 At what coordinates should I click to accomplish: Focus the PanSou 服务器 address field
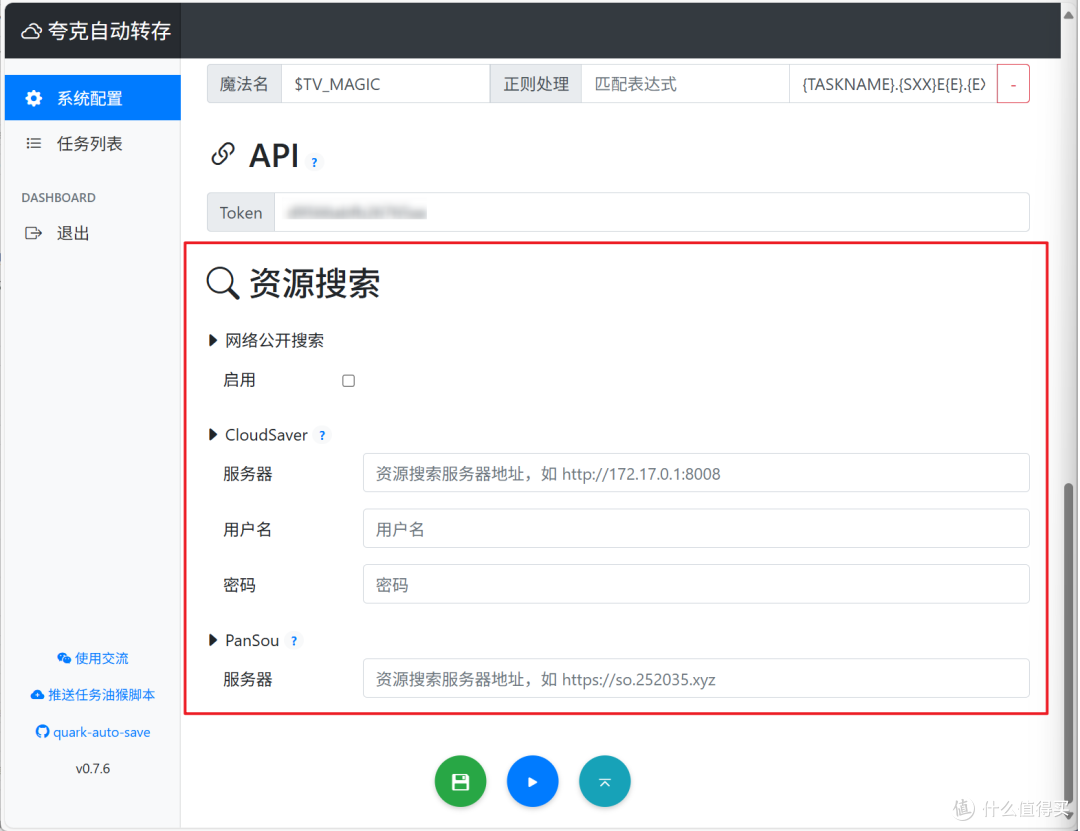click(x=696, y=679)
